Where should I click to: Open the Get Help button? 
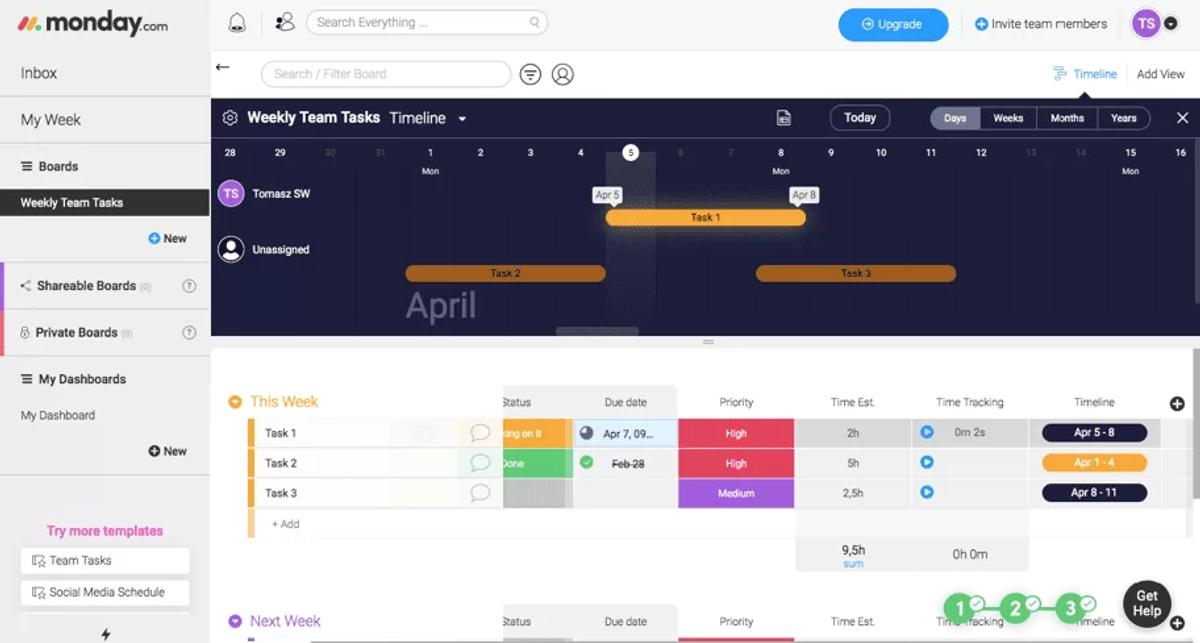click(1147, 604)
